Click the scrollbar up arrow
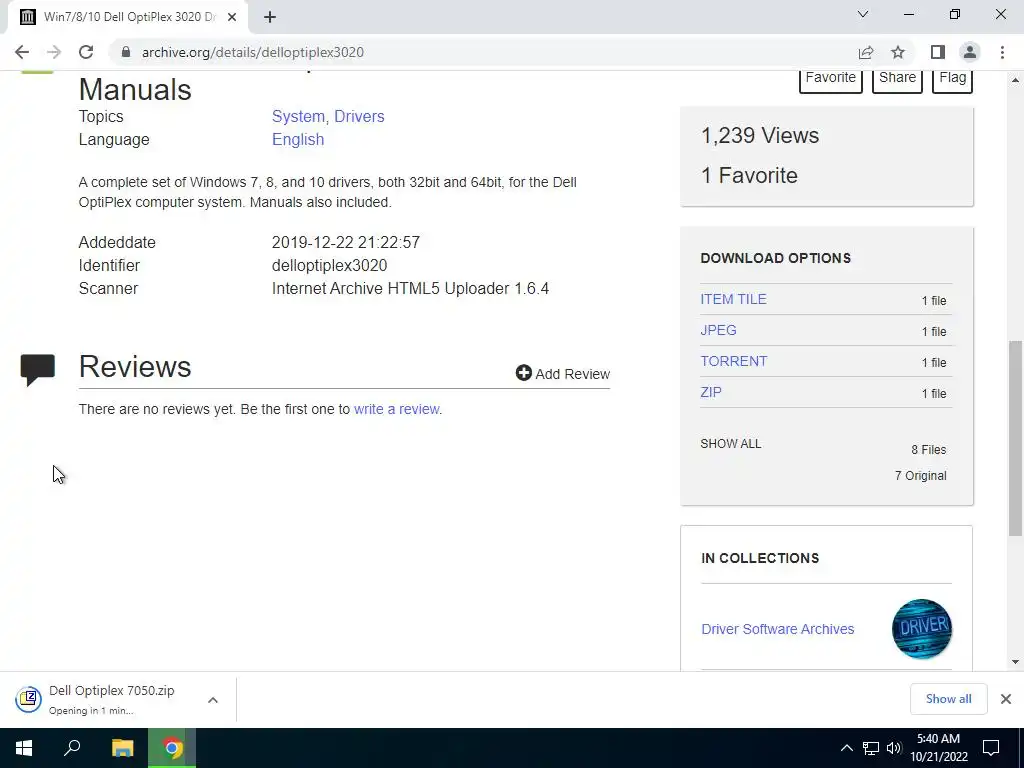The width and height of the screenshot is (1024, 768). (1015, 80)
